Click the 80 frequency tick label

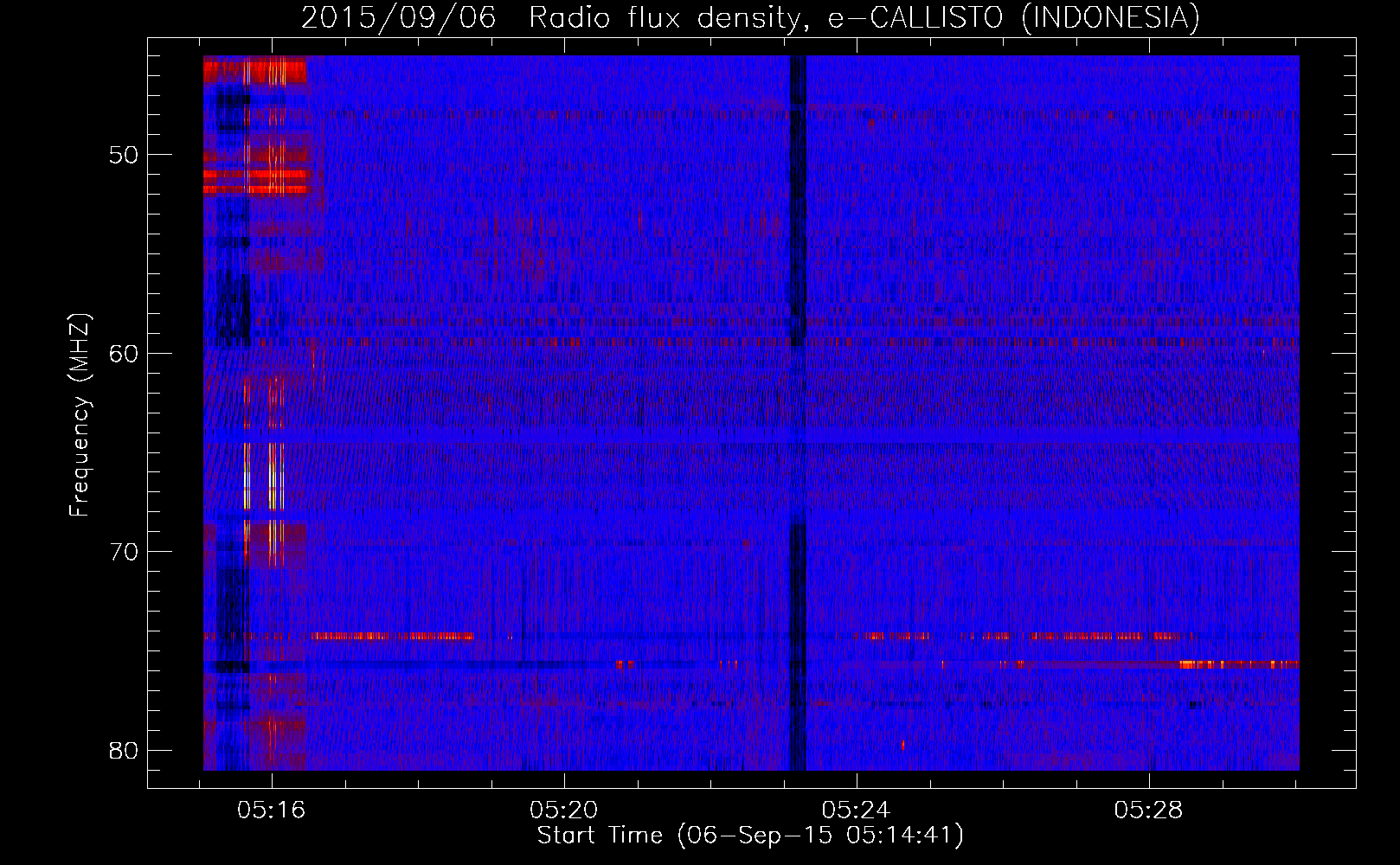click(124, 750)
